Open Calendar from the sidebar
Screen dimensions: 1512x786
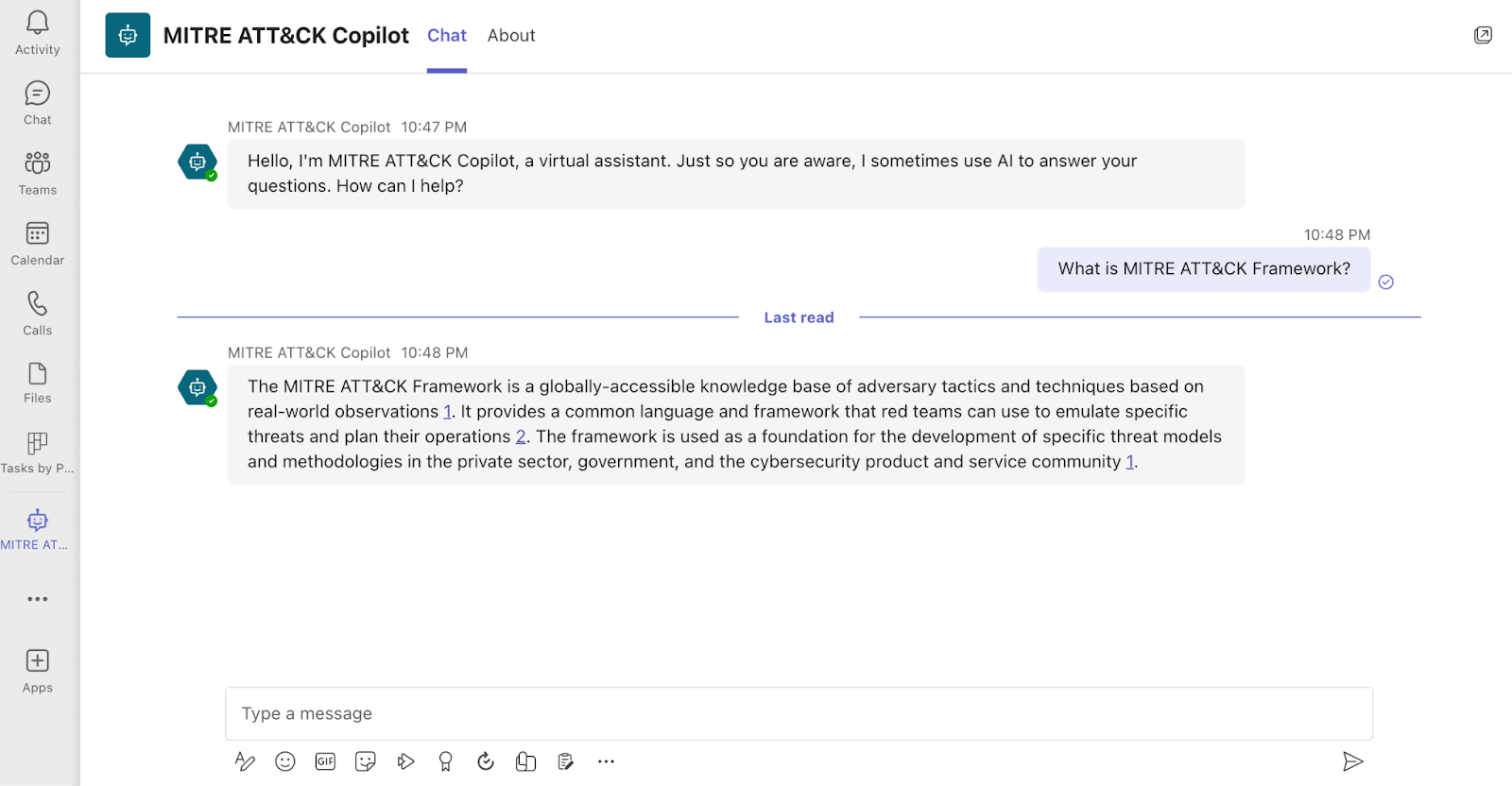pos(38,244)
